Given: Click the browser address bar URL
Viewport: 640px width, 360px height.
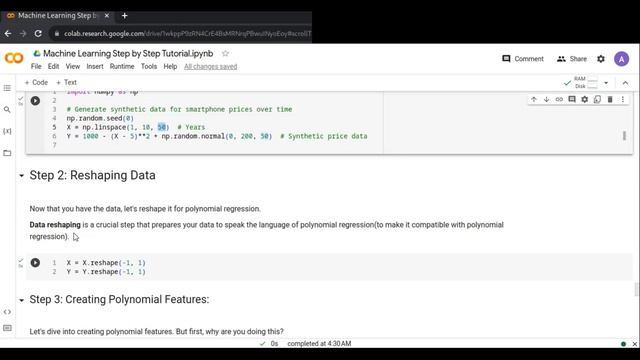Looking at the screenshot, I should [x=187, y=33].
